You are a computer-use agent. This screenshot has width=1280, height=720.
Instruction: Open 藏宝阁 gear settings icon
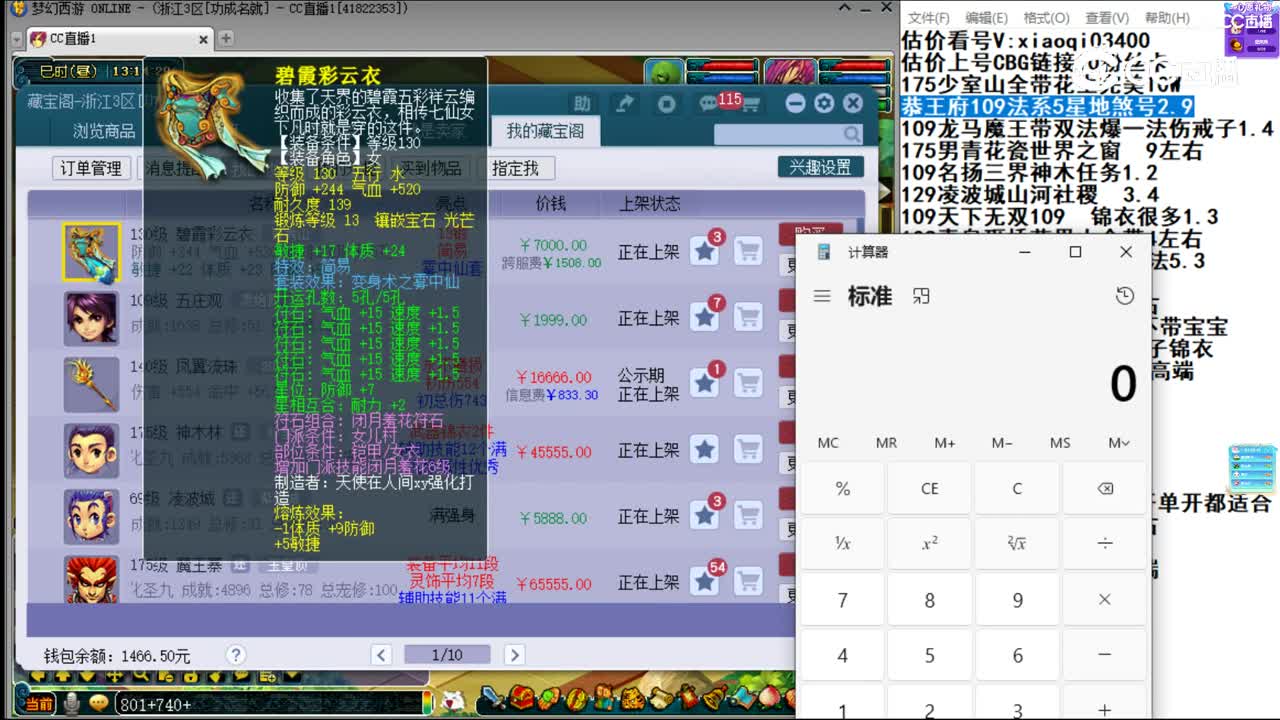[824, 103]
